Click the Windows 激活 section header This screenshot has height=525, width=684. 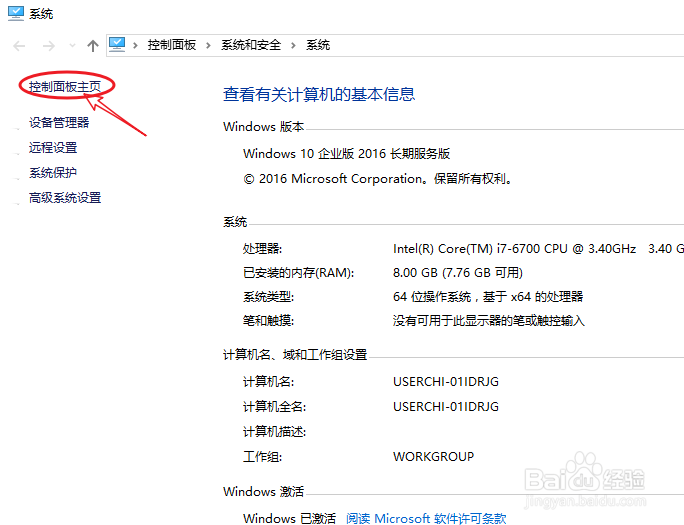pyautogui.click(x=263, y=491)
